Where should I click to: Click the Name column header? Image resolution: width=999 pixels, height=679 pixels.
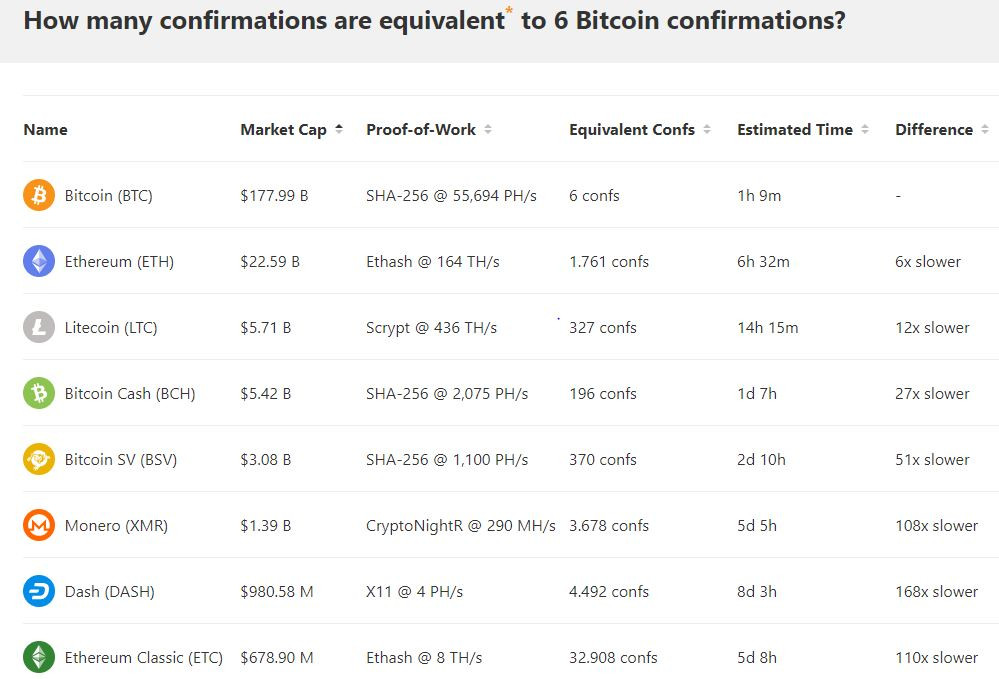(45, 129)
